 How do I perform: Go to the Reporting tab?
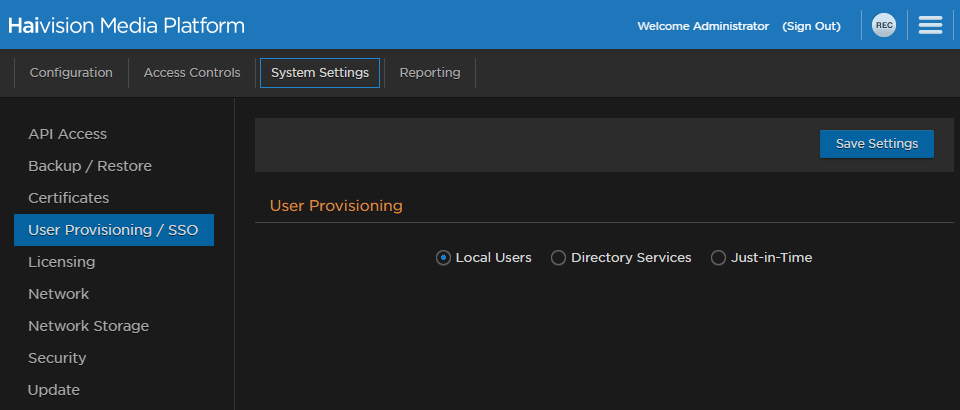click(x=430, y=73)
